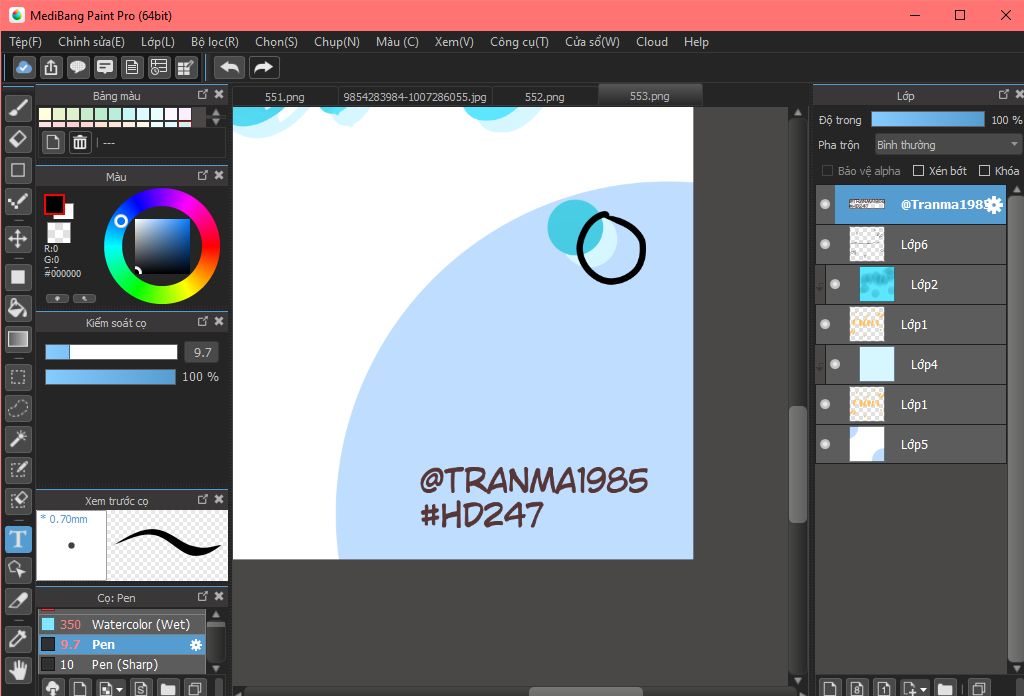1024x696 pixels.
Task: Adjust the brush size slider
Action: coord(111,352)
